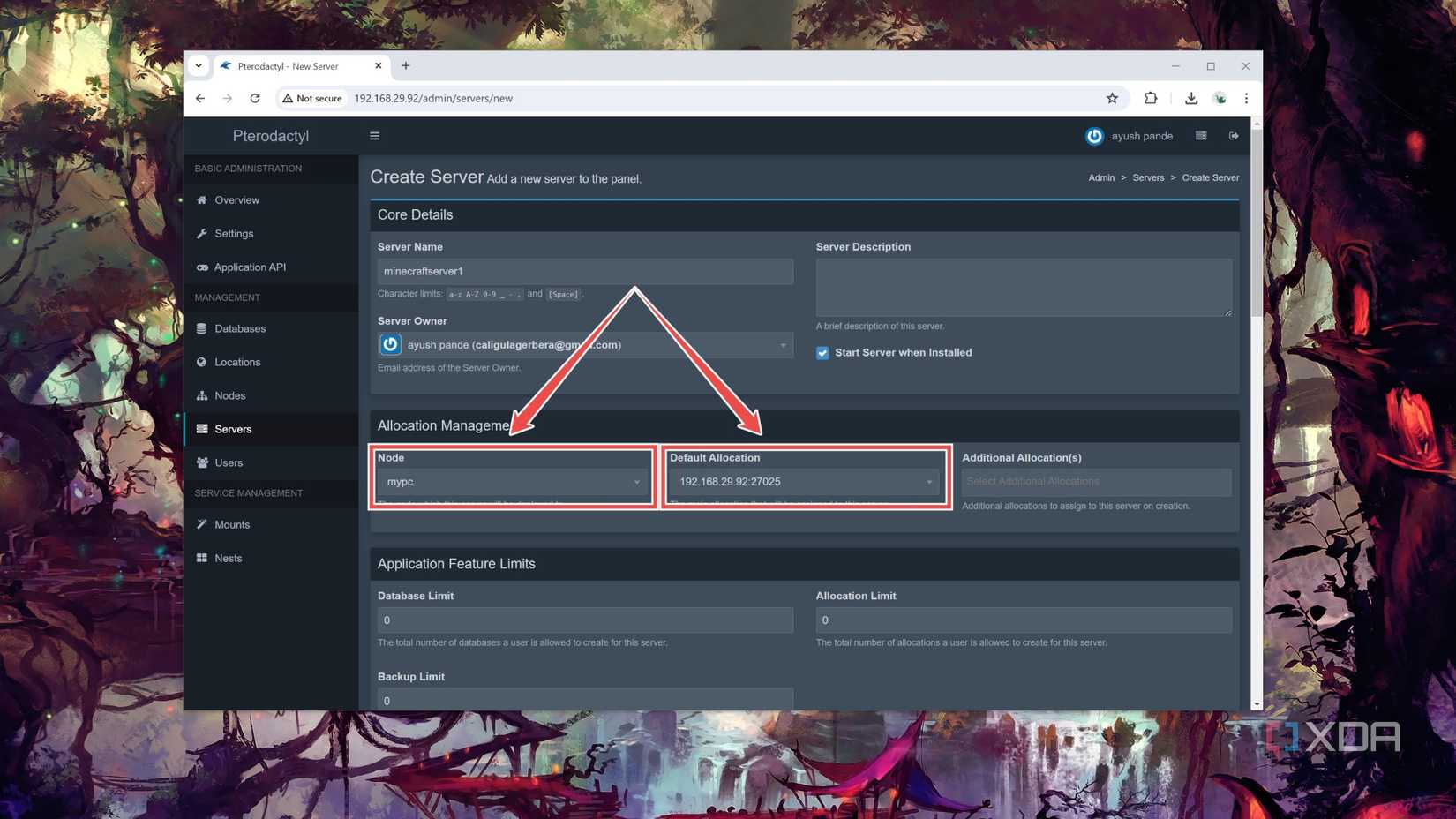Click the browser forward arrow
Viewport: 1456px width, 819px height.
(228, 98)
